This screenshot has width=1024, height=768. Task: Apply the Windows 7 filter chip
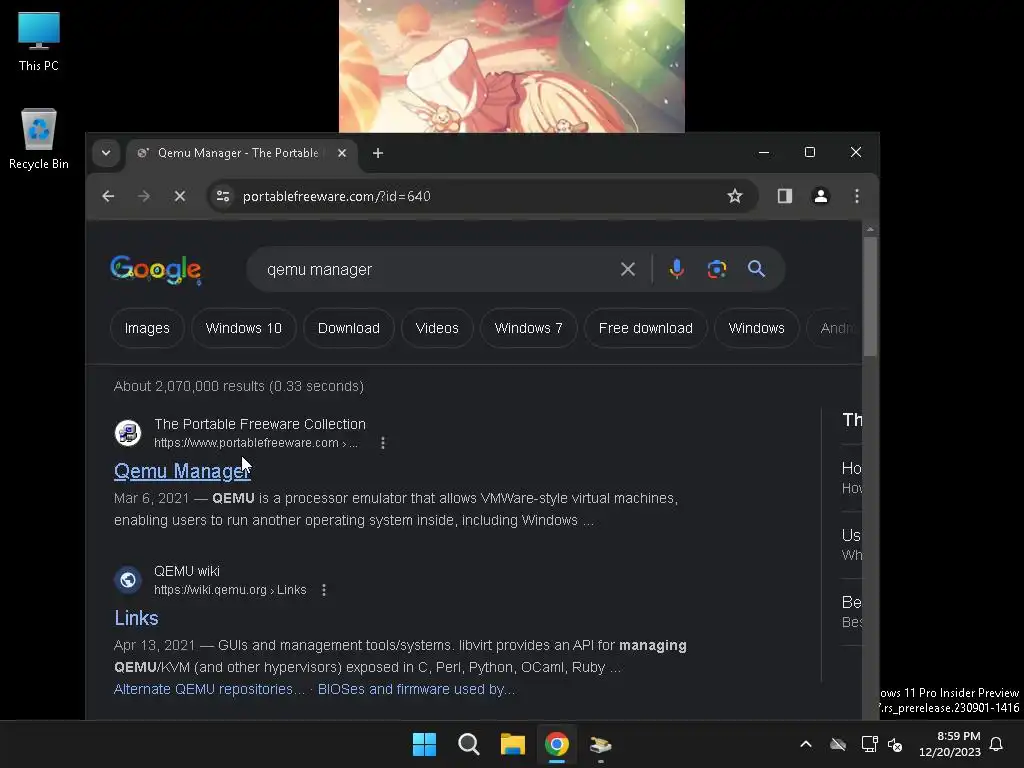pos(528,328)
